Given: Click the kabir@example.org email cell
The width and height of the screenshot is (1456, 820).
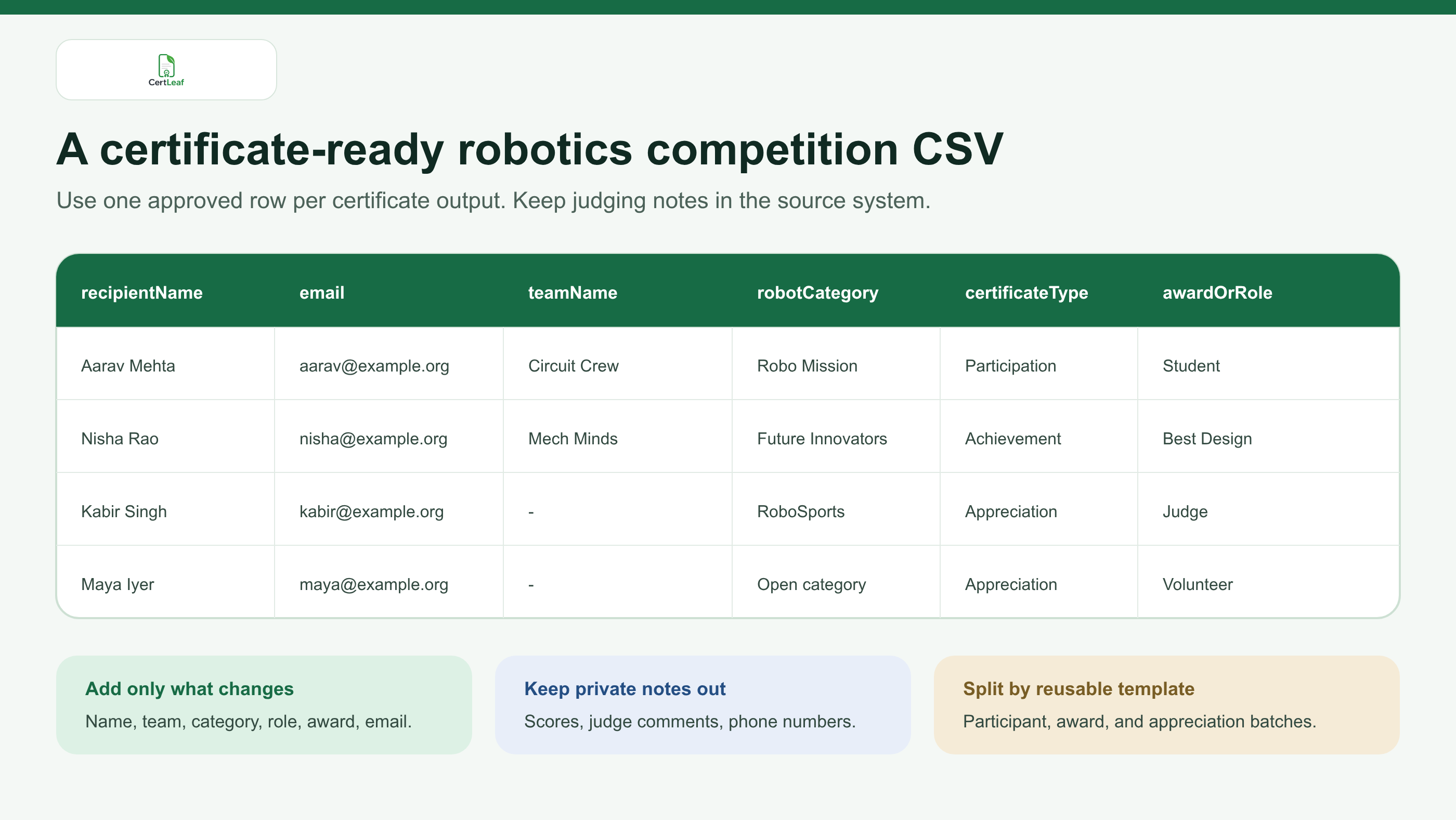Looking at the screenshot, I should pyautogui.click(x=389, y=511).
